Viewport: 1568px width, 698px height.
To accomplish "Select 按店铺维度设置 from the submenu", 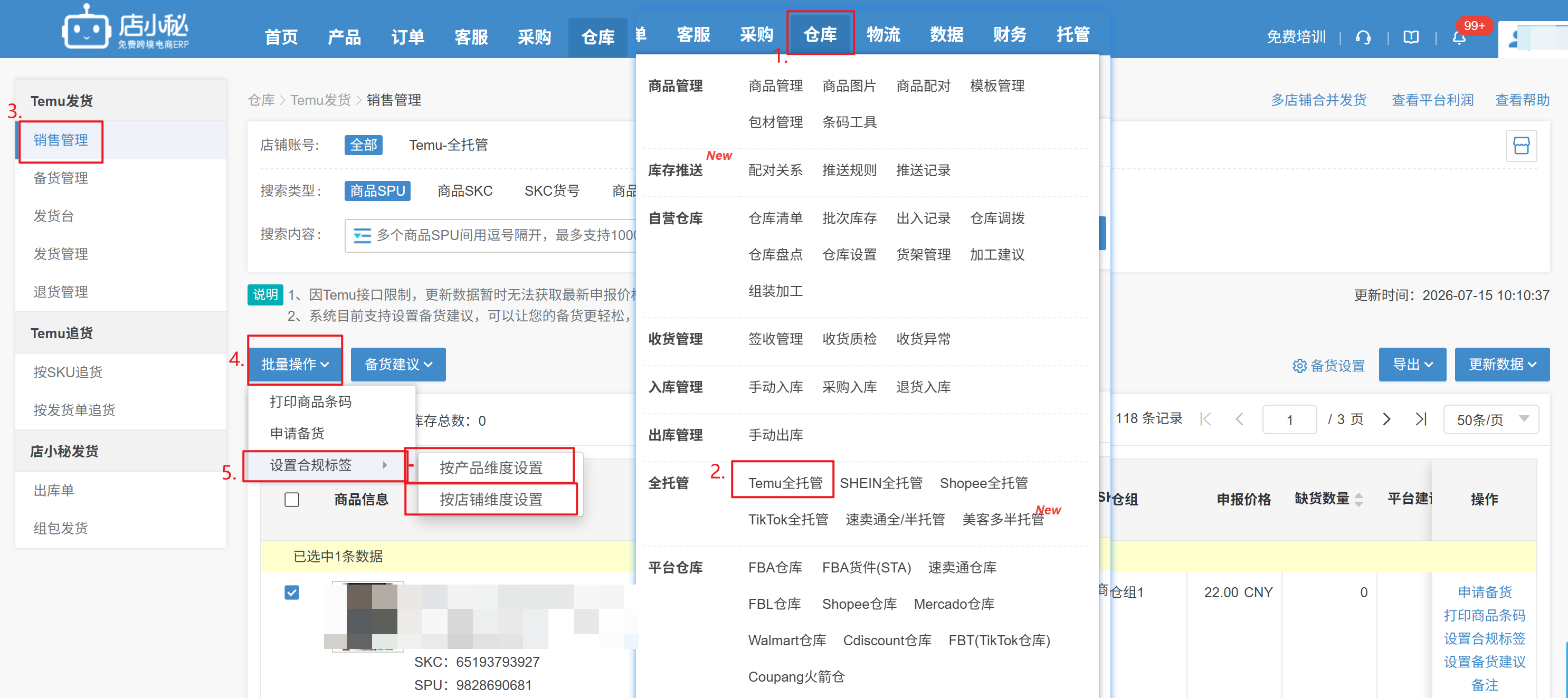I will [491, 499].
